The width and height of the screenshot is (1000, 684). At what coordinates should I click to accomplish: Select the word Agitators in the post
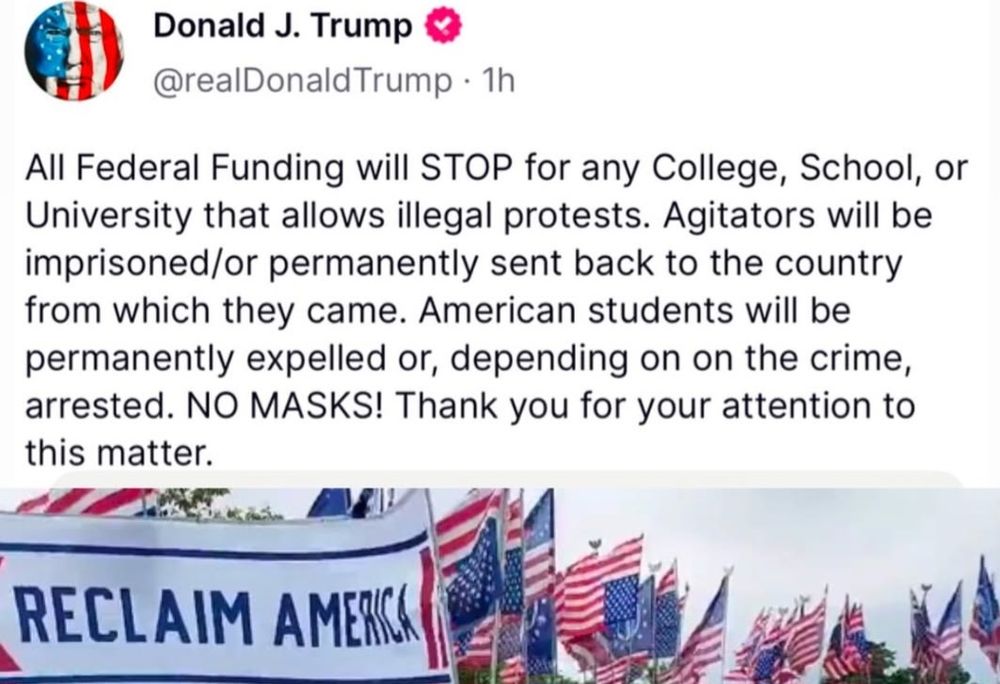739,217
